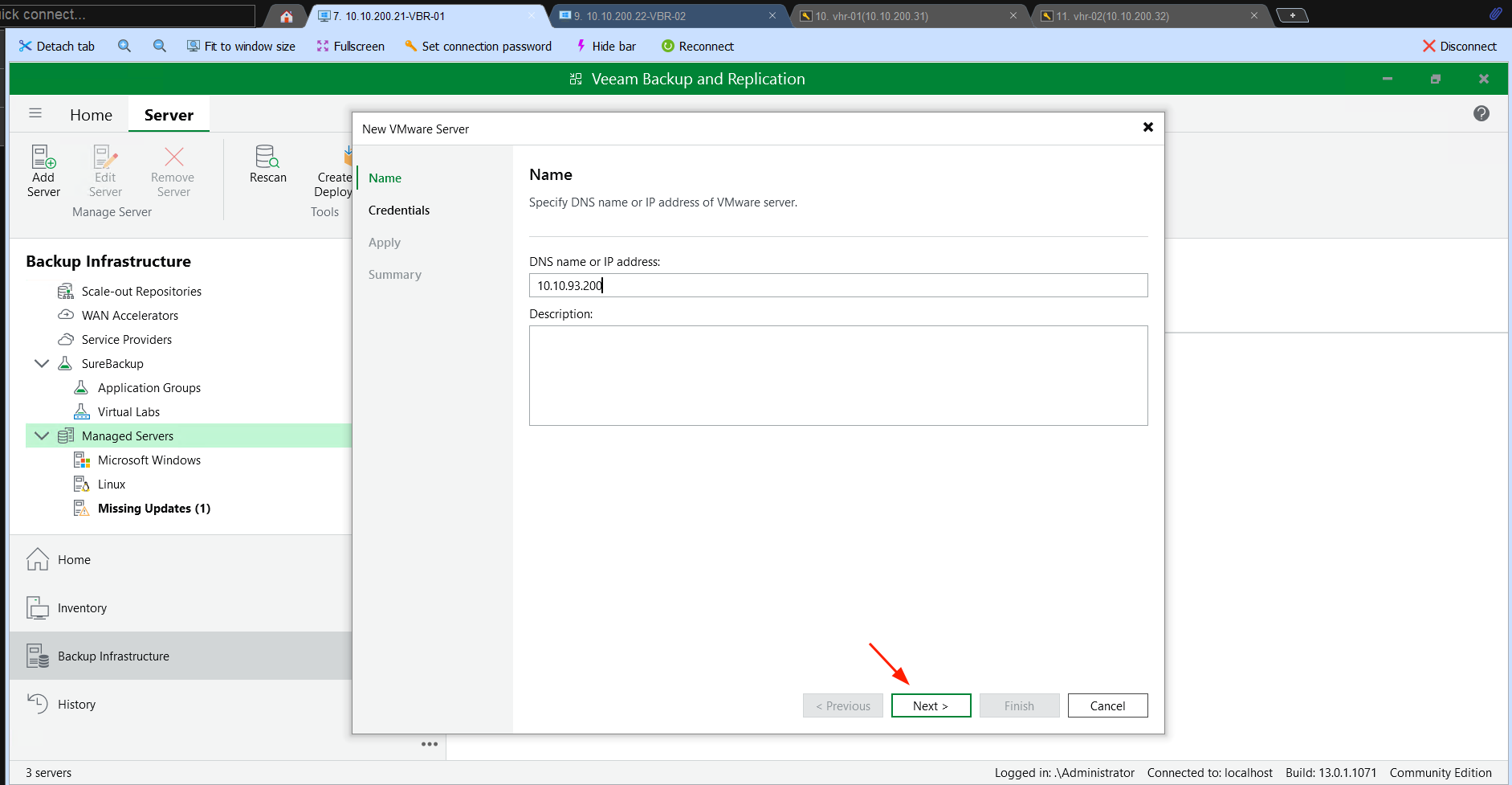The width and height of the screenshot is (1512, 785).
Task: Enter Fullscreen mode
Action: (x=350, y=46)
